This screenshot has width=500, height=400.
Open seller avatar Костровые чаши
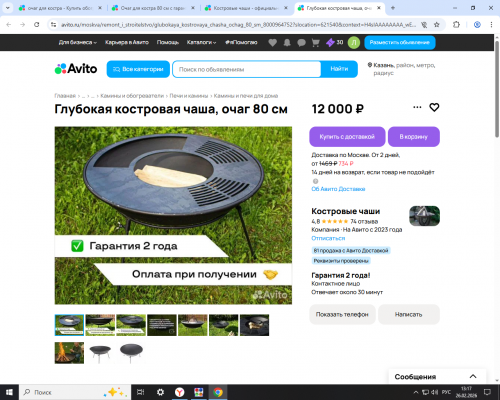(424, 216)
